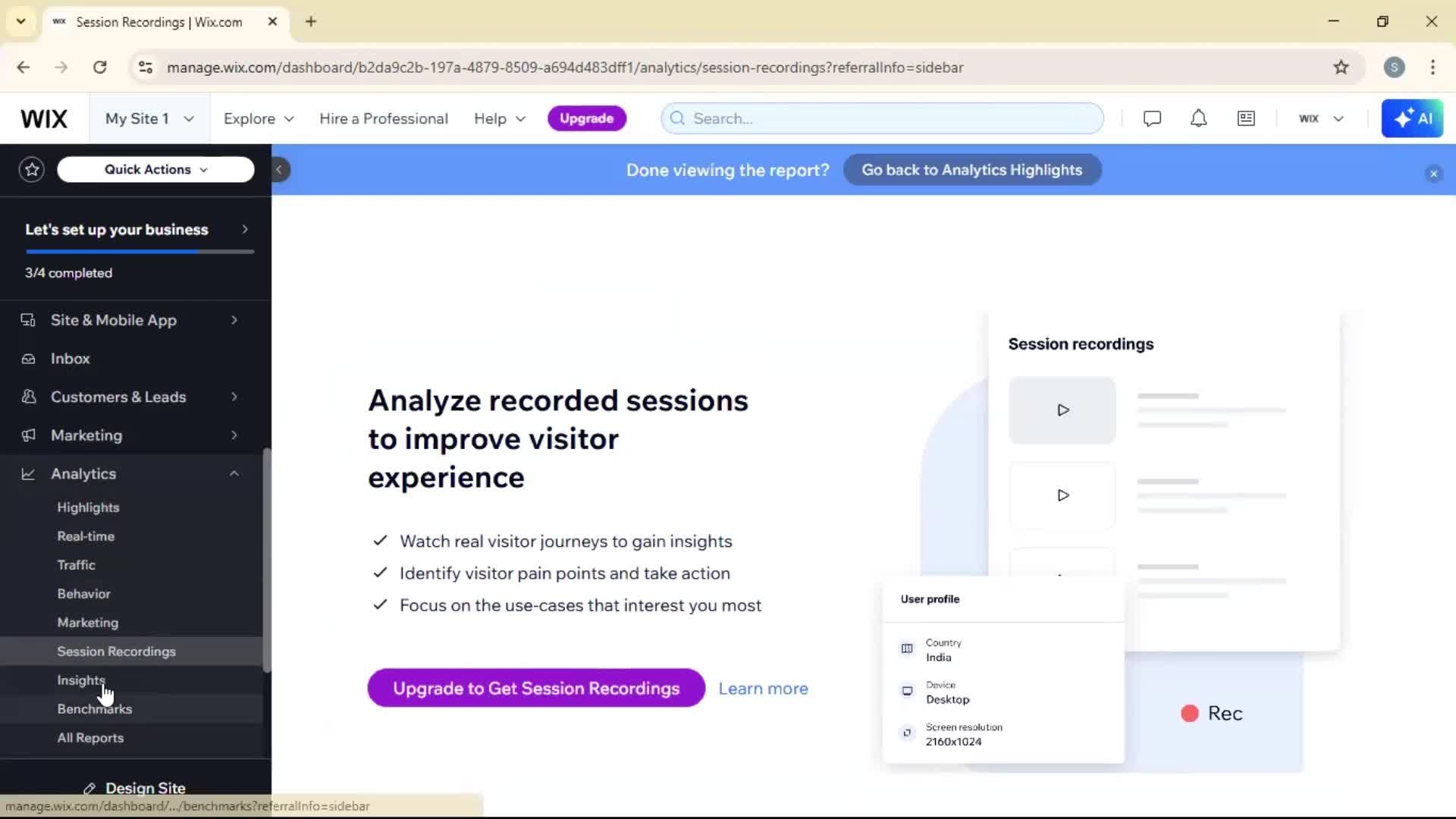Open the Help menu
Image resolution: width=1456 pixels, height=819 pixels.
point(500,118)
